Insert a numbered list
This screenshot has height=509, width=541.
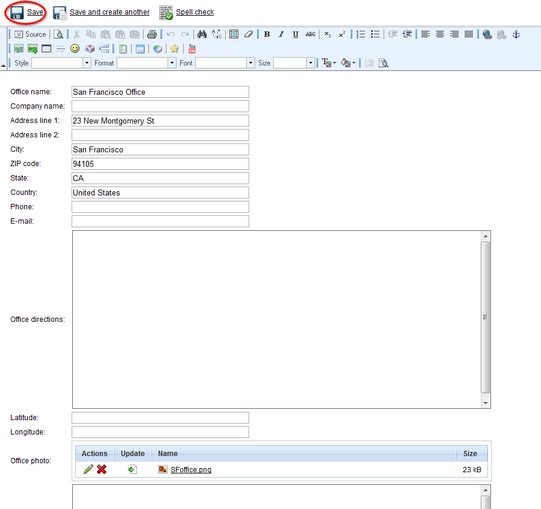tap(361, 34)
